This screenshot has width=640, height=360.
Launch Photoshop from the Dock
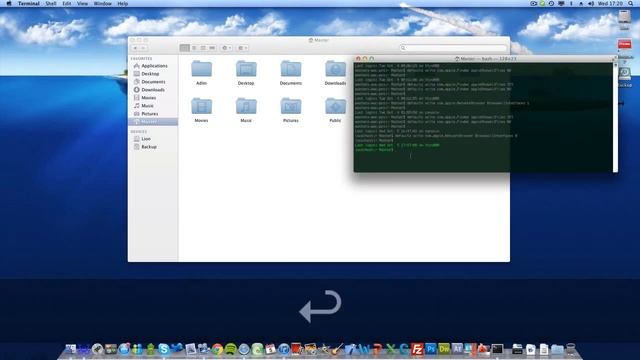[x=431, y=349]
